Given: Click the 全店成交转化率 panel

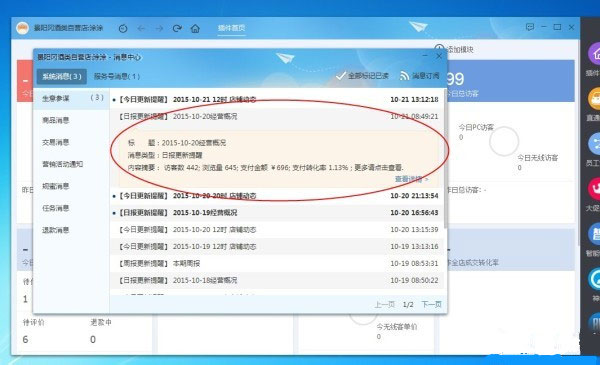Looking at the screenshot, I should (x=511, y=250).
